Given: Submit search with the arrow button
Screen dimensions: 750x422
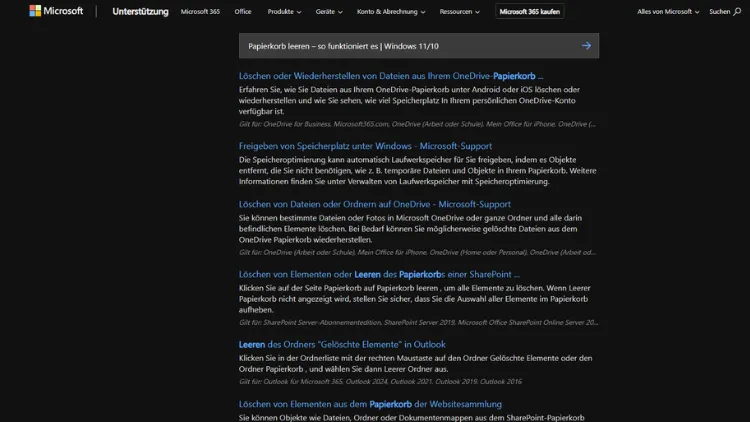Looking at the screenshot, I should 586,46.
